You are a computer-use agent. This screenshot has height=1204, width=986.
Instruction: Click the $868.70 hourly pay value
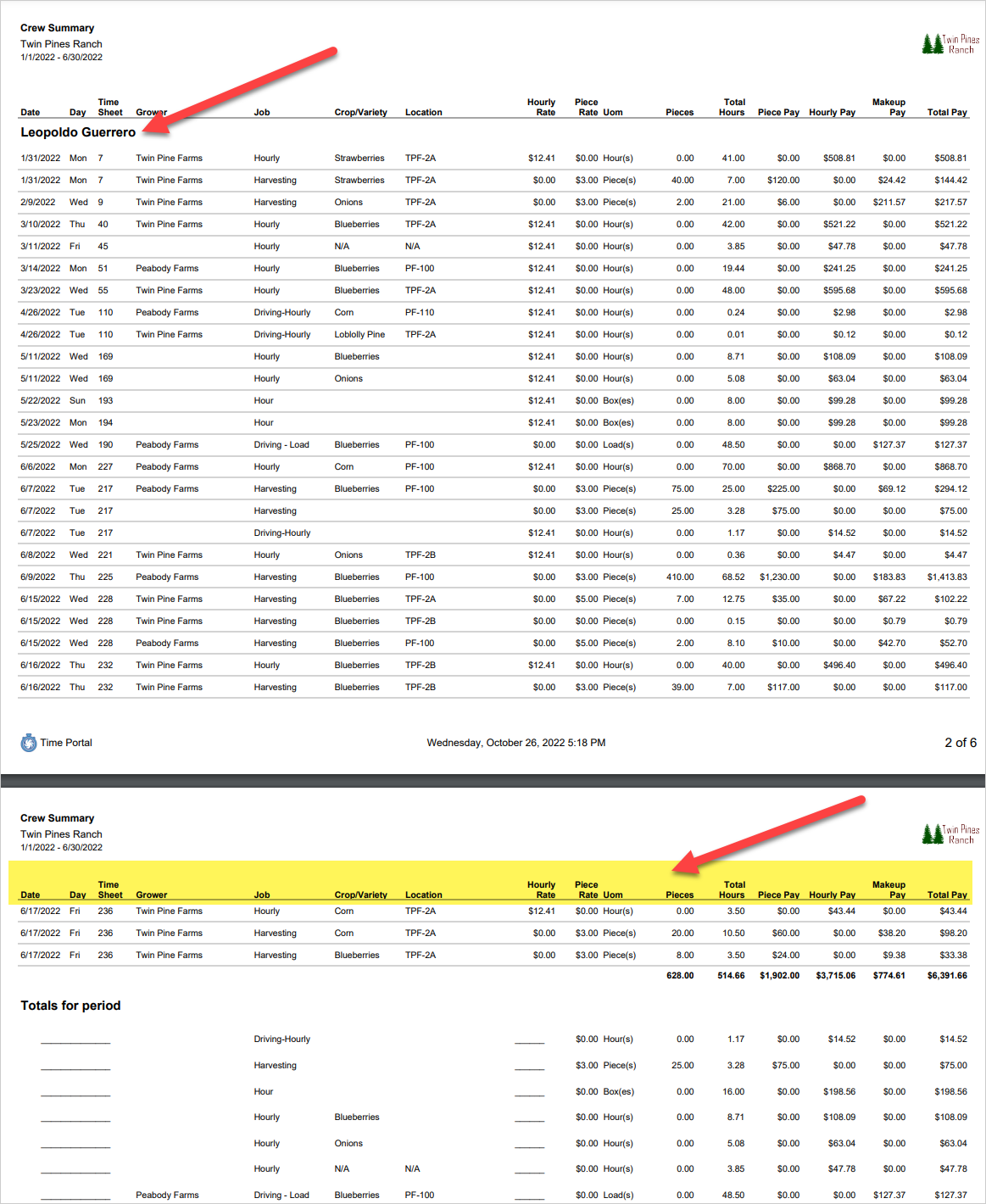point(839,467)
